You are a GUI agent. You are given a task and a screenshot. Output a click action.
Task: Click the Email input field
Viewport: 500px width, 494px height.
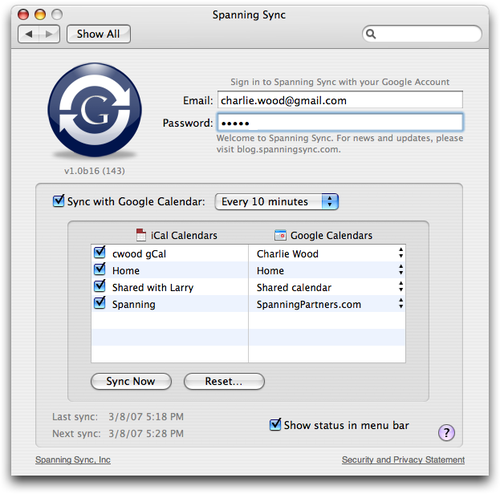pyautogui.click(x=340, y=100)
